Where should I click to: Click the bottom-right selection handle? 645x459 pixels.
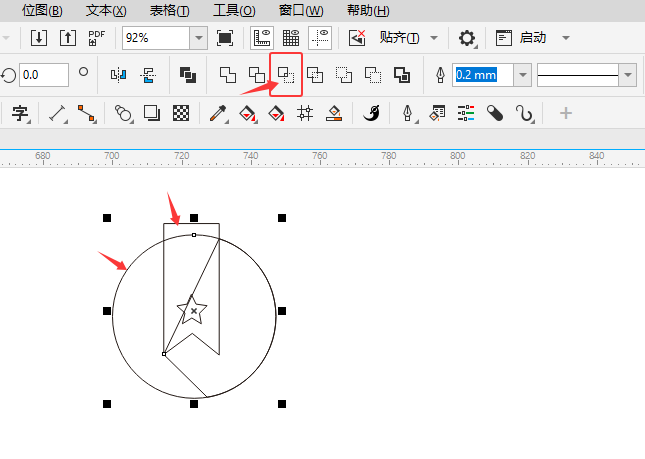pos(282,404)
